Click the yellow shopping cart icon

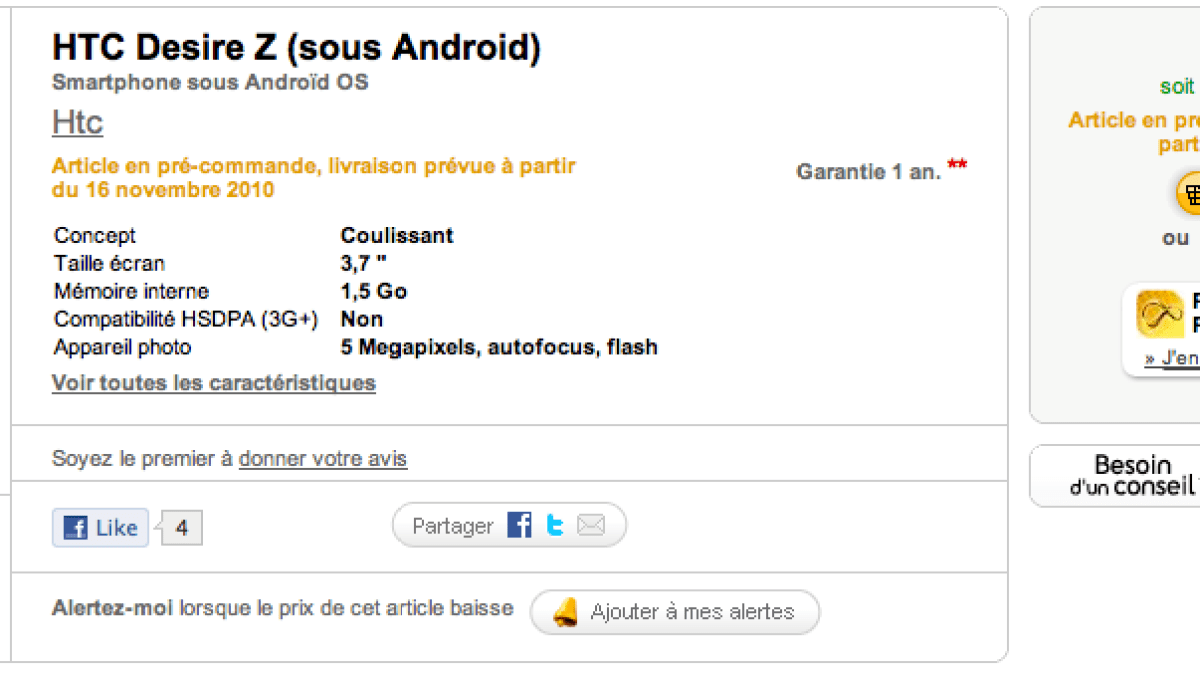click(x=1189, y=193)
